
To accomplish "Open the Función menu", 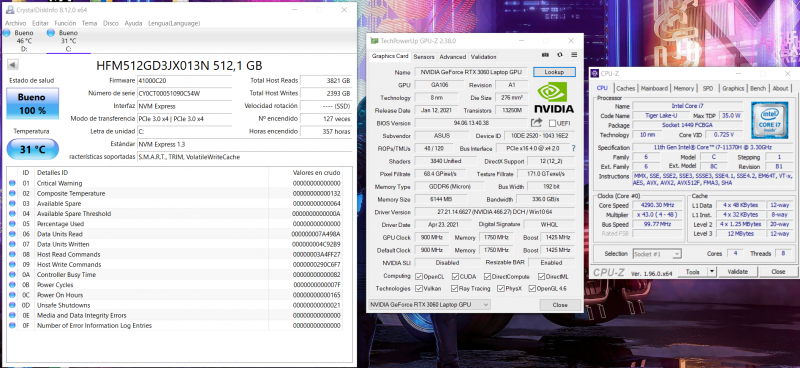I will pyautogui.click(x=65, y=23).
